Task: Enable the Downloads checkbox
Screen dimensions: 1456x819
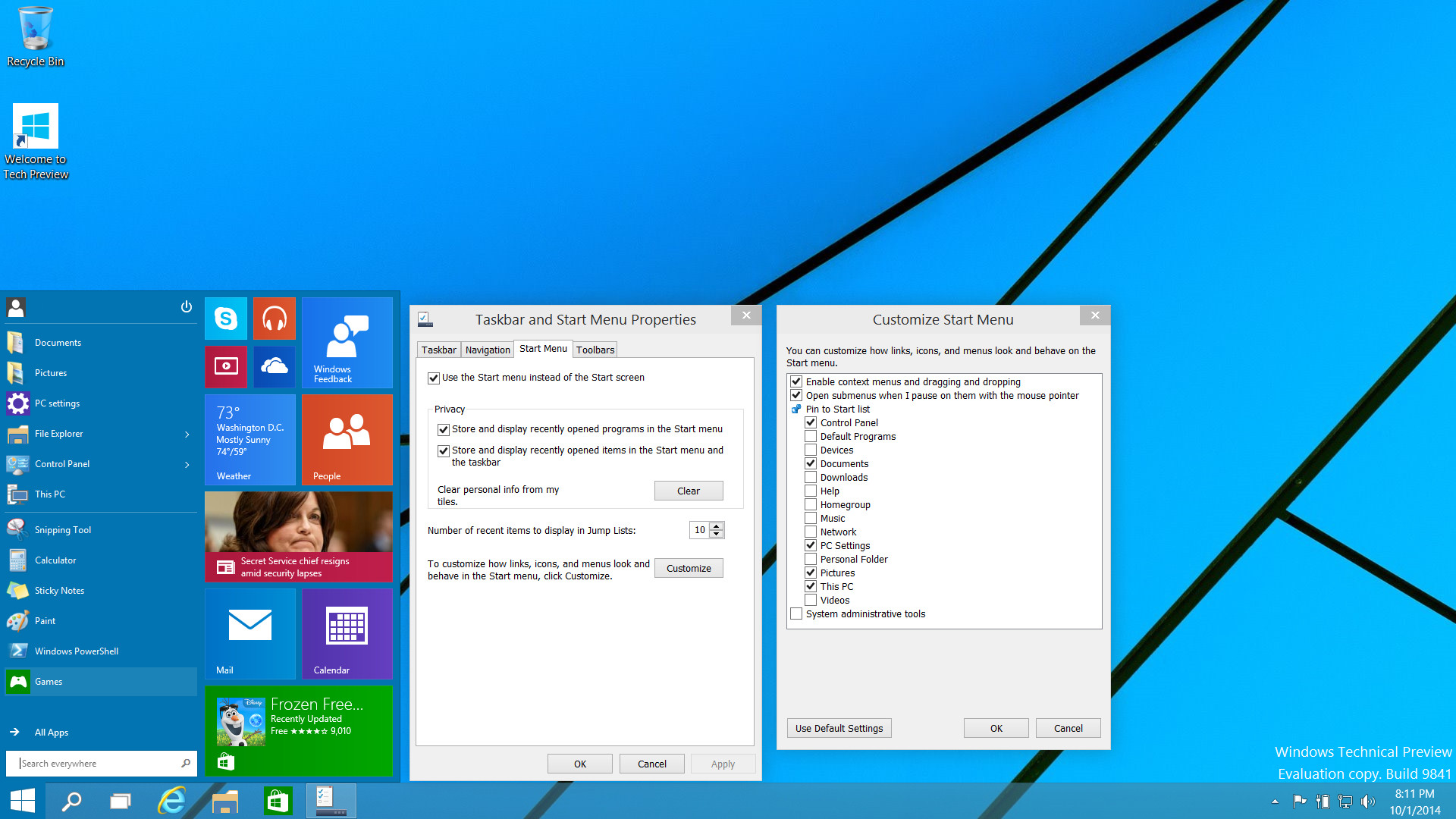Action: click(x=811, y=478)
